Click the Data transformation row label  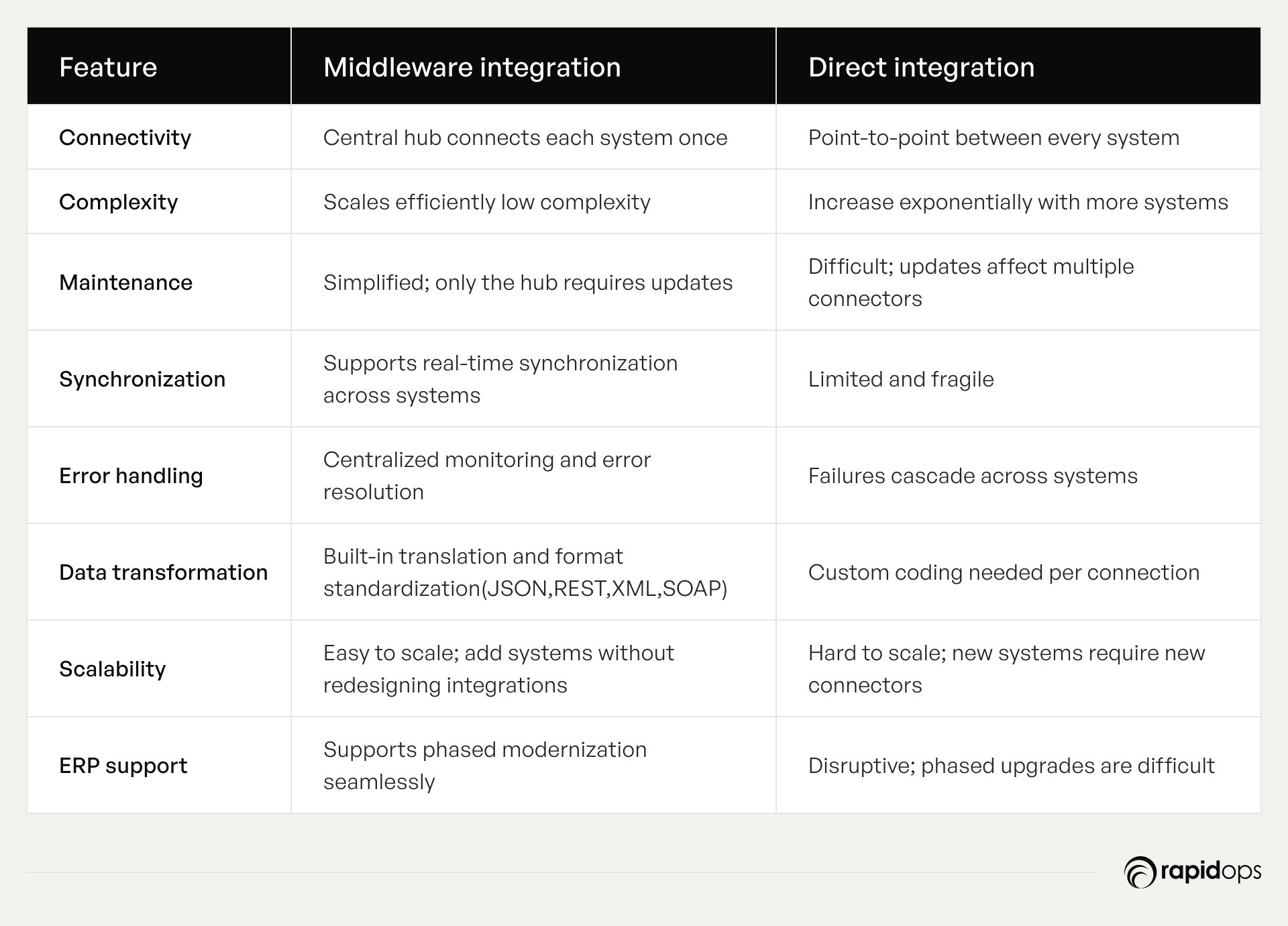click(163, 572)
